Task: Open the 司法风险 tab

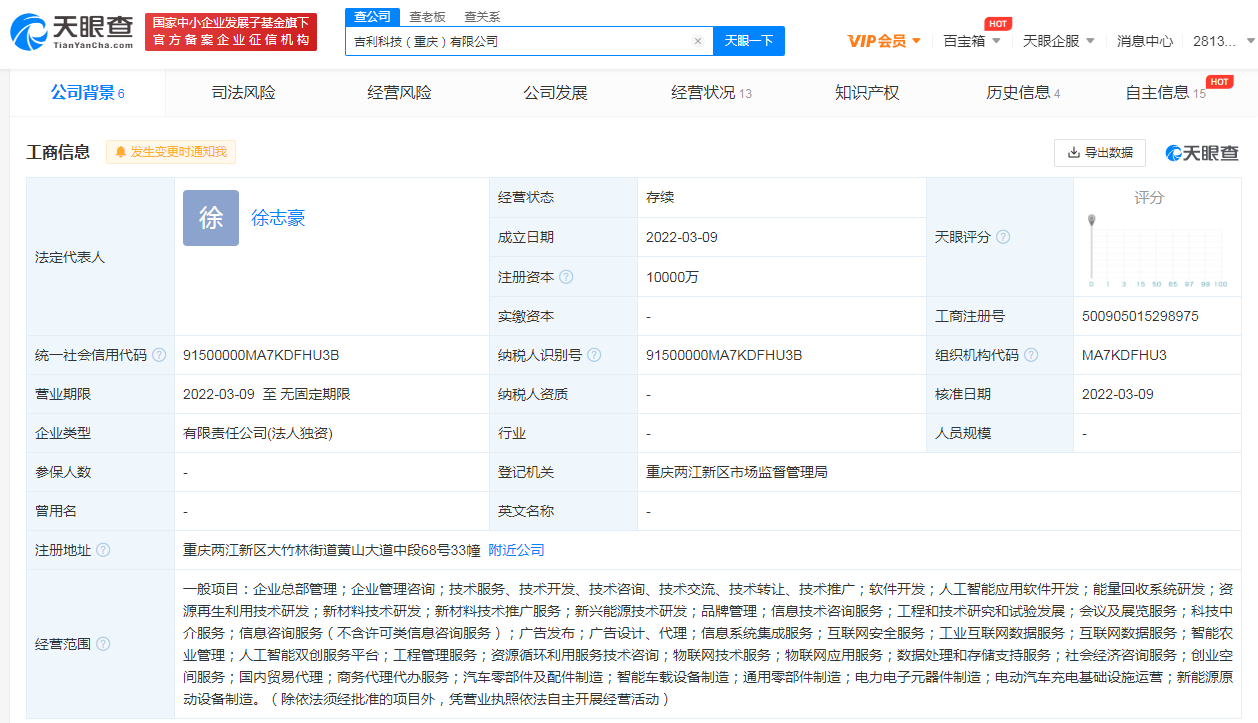Action: 243,93
